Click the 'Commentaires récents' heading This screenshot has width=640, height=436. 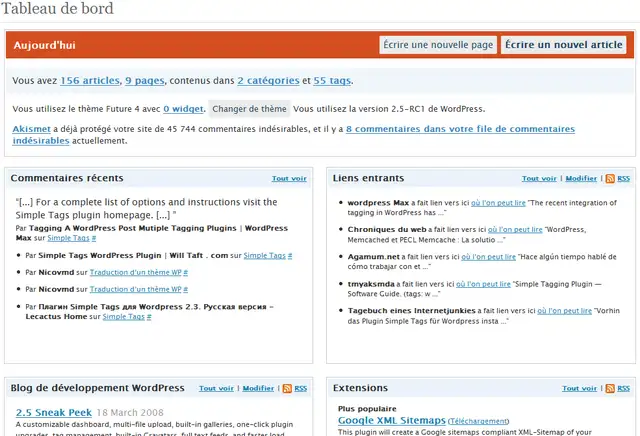[67, 178]
